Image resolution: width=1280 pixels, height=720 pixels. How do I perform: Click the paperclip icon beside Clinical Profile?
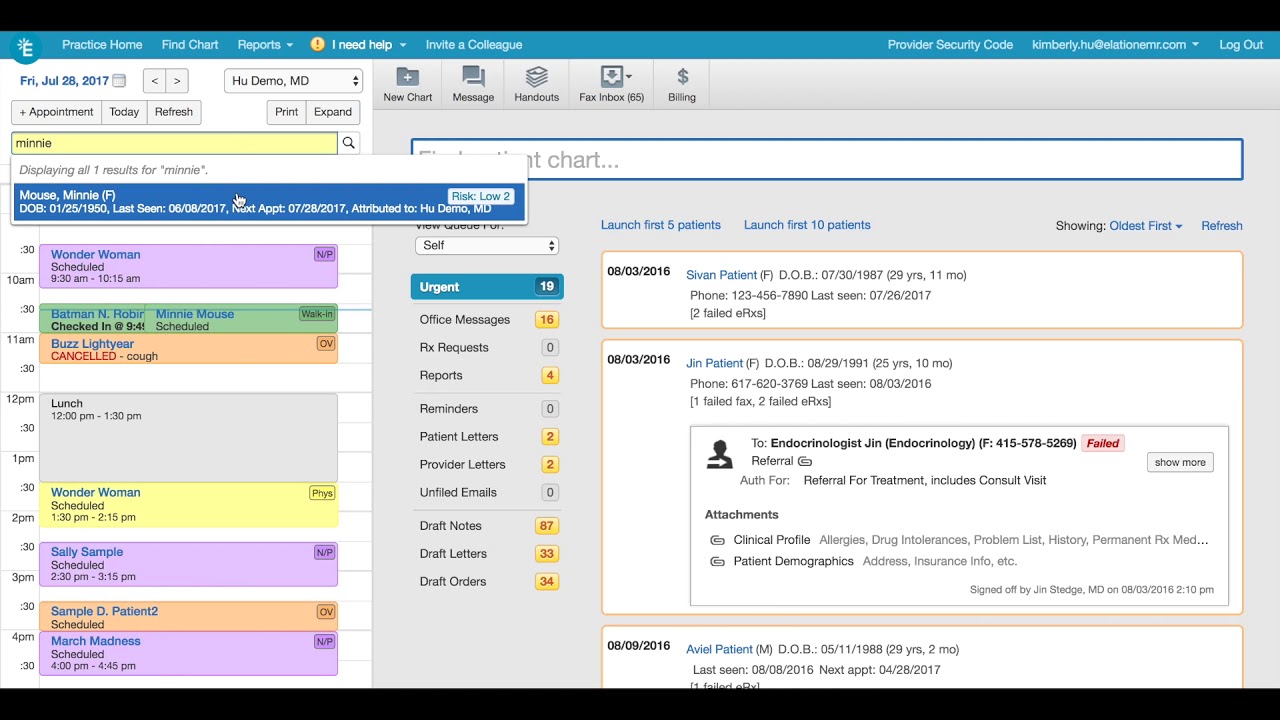[717, 540]
